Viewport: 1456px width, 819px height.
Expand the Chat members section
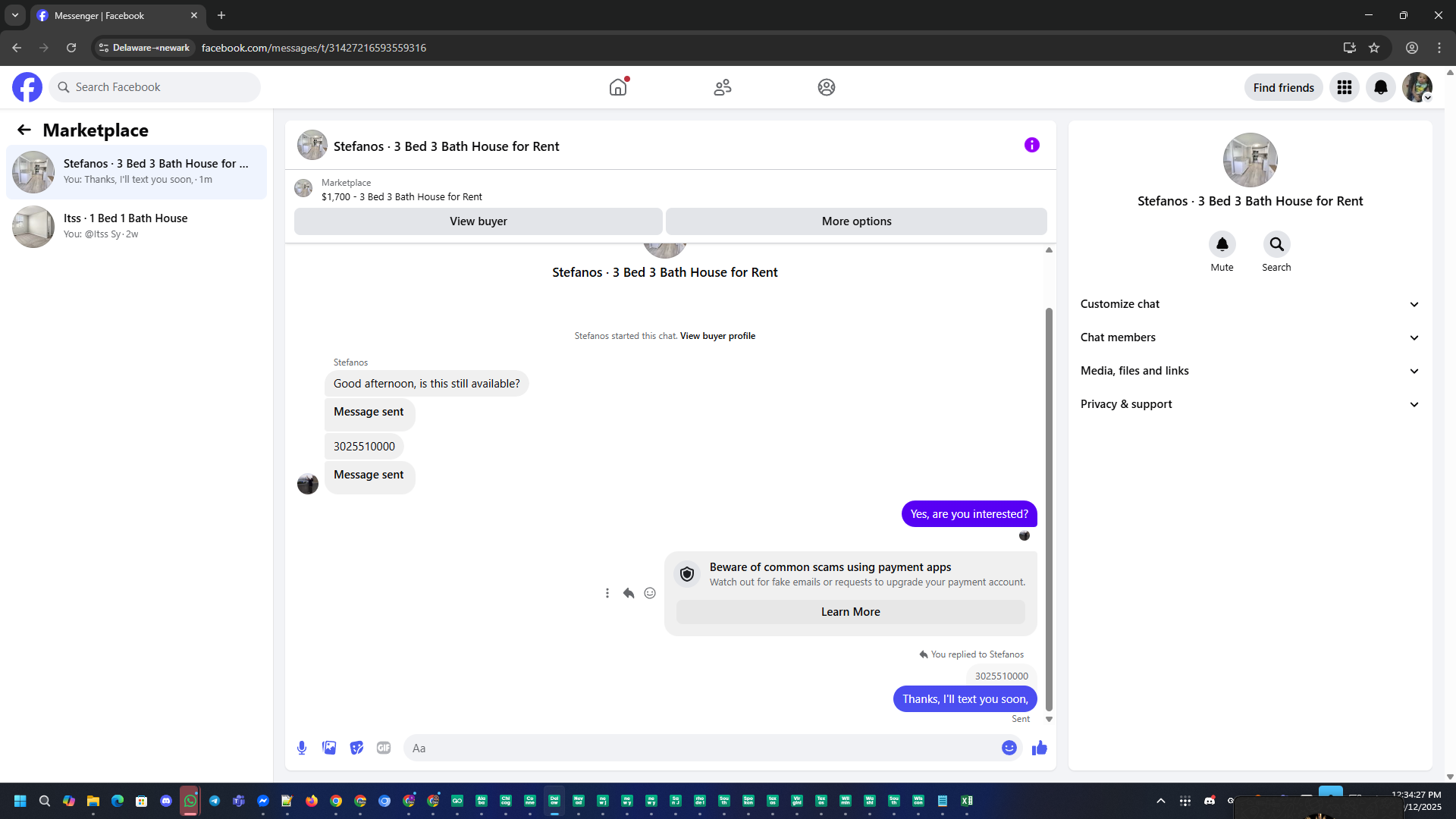tap(1249, 337)
